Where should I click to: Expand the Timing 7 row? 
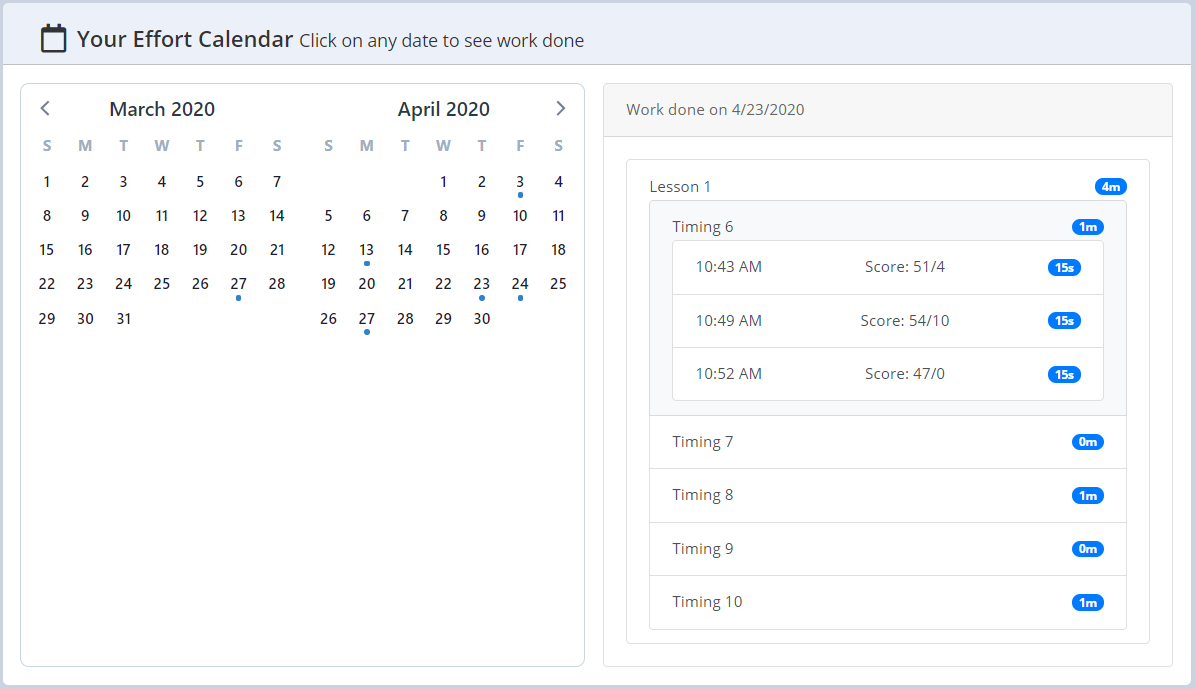pyautogui.click(x=703, y=442)
